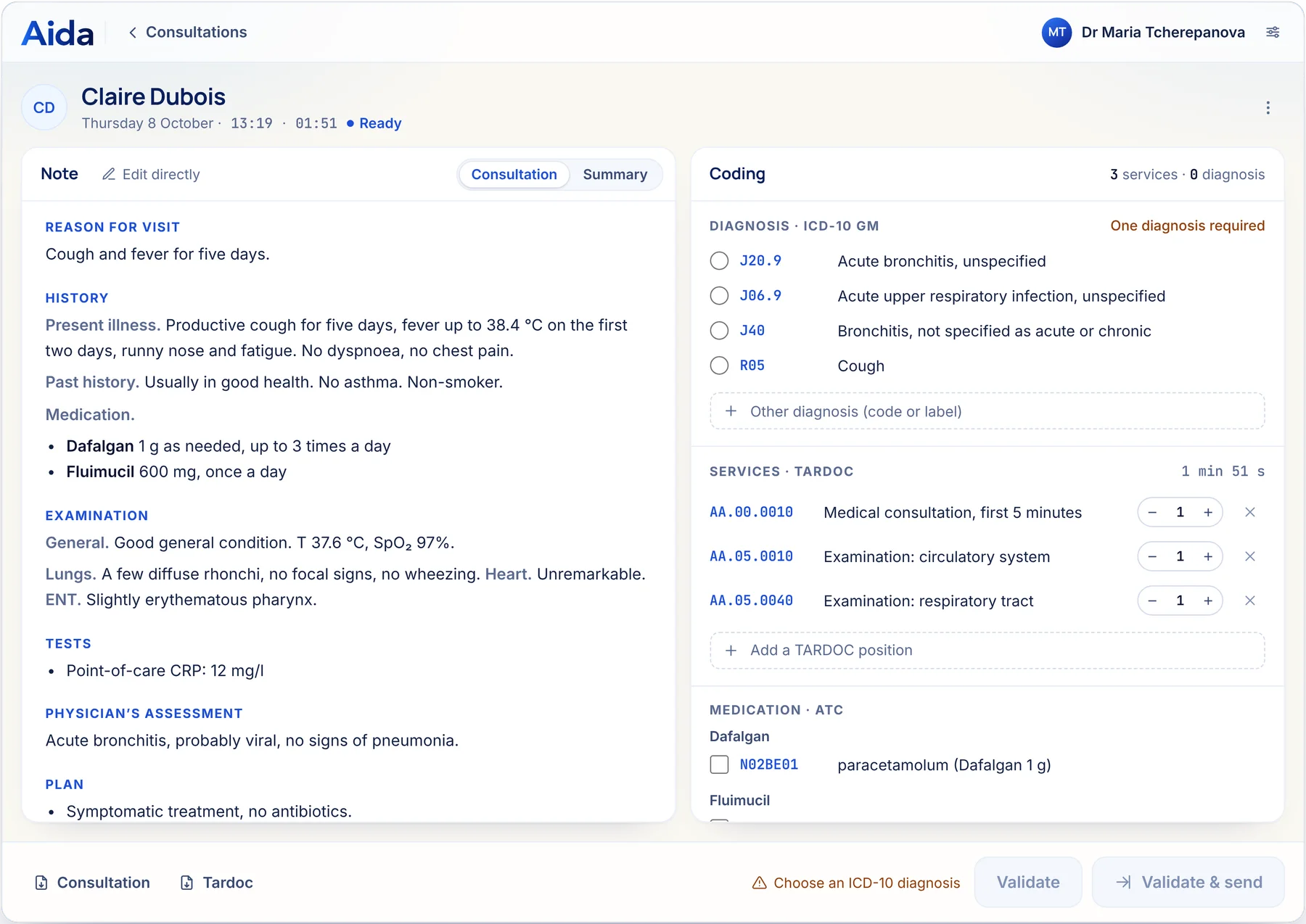Click Edit directly pencil button

pos(151,174)
